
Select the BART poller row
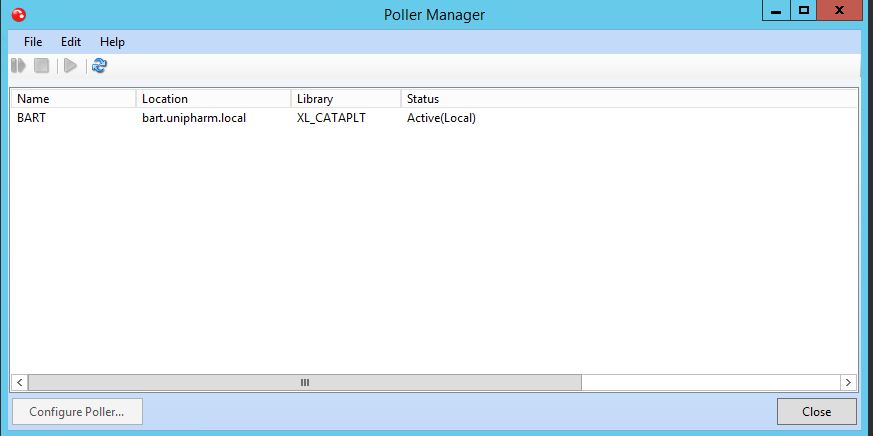click(434, 118)
